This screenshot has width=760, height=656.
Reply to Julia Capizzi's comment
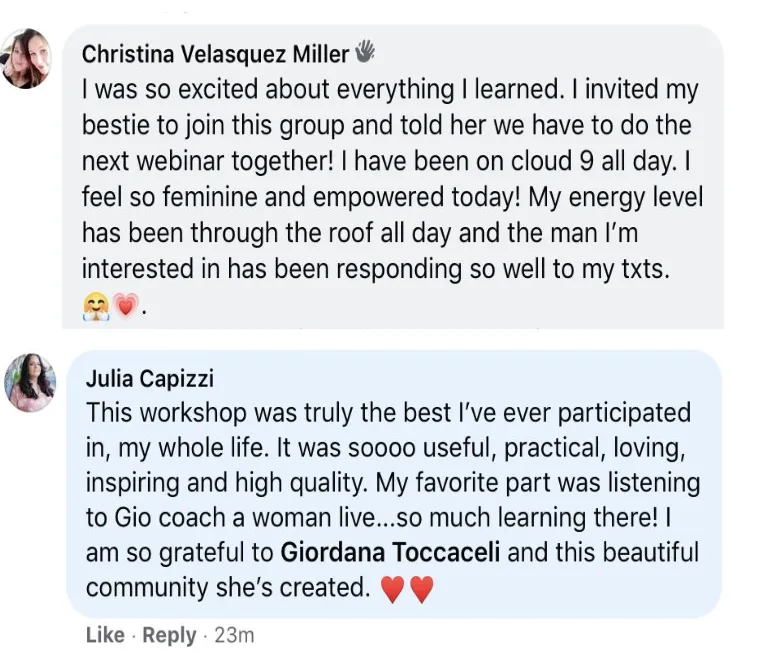coord(169,635)
